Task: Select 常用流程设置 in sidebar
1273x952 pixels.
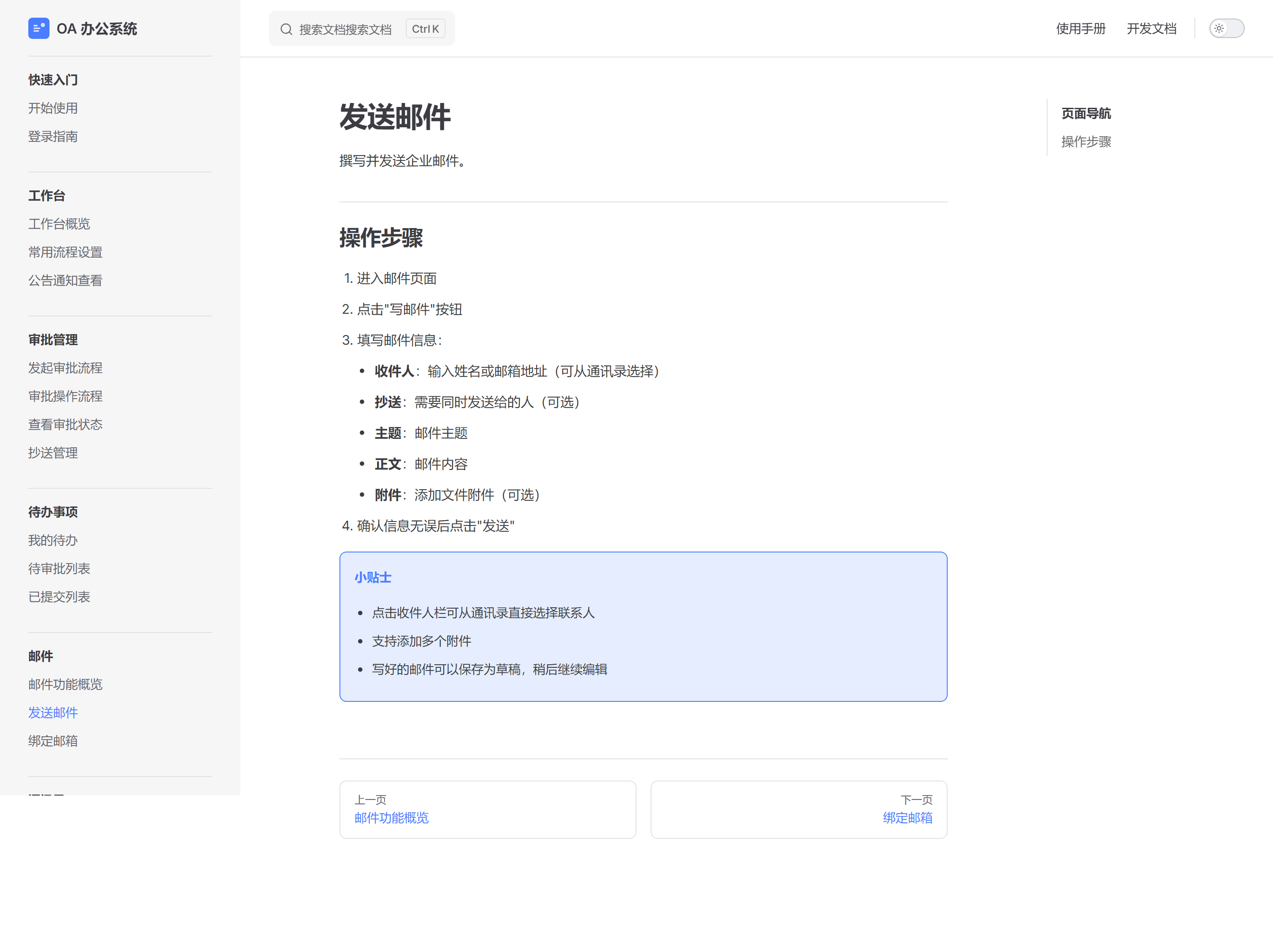Action: click(65, 252)
